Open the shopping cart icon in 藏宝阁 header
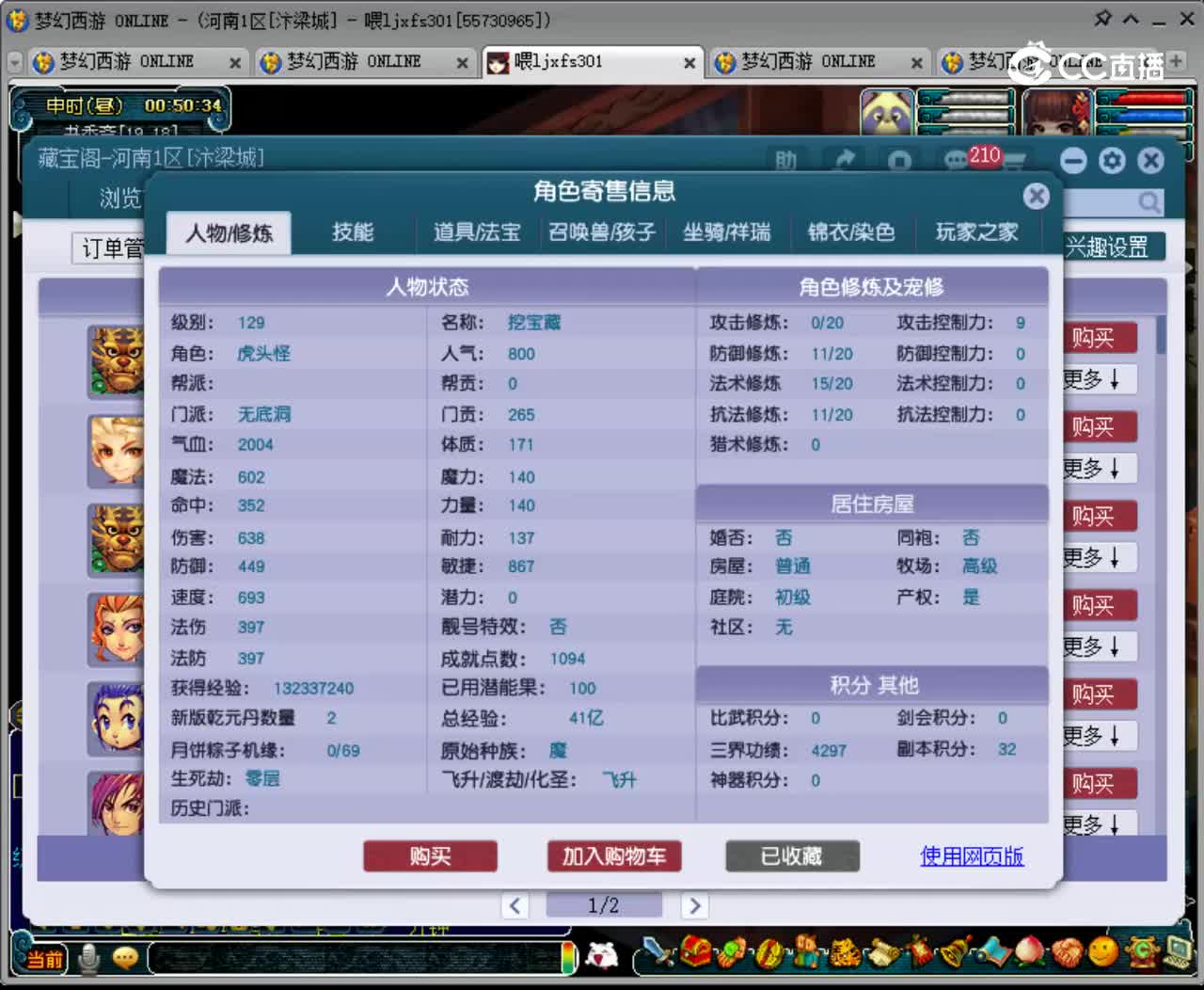The width and height of the screenshot is (1204, 990). point(1014,162)
